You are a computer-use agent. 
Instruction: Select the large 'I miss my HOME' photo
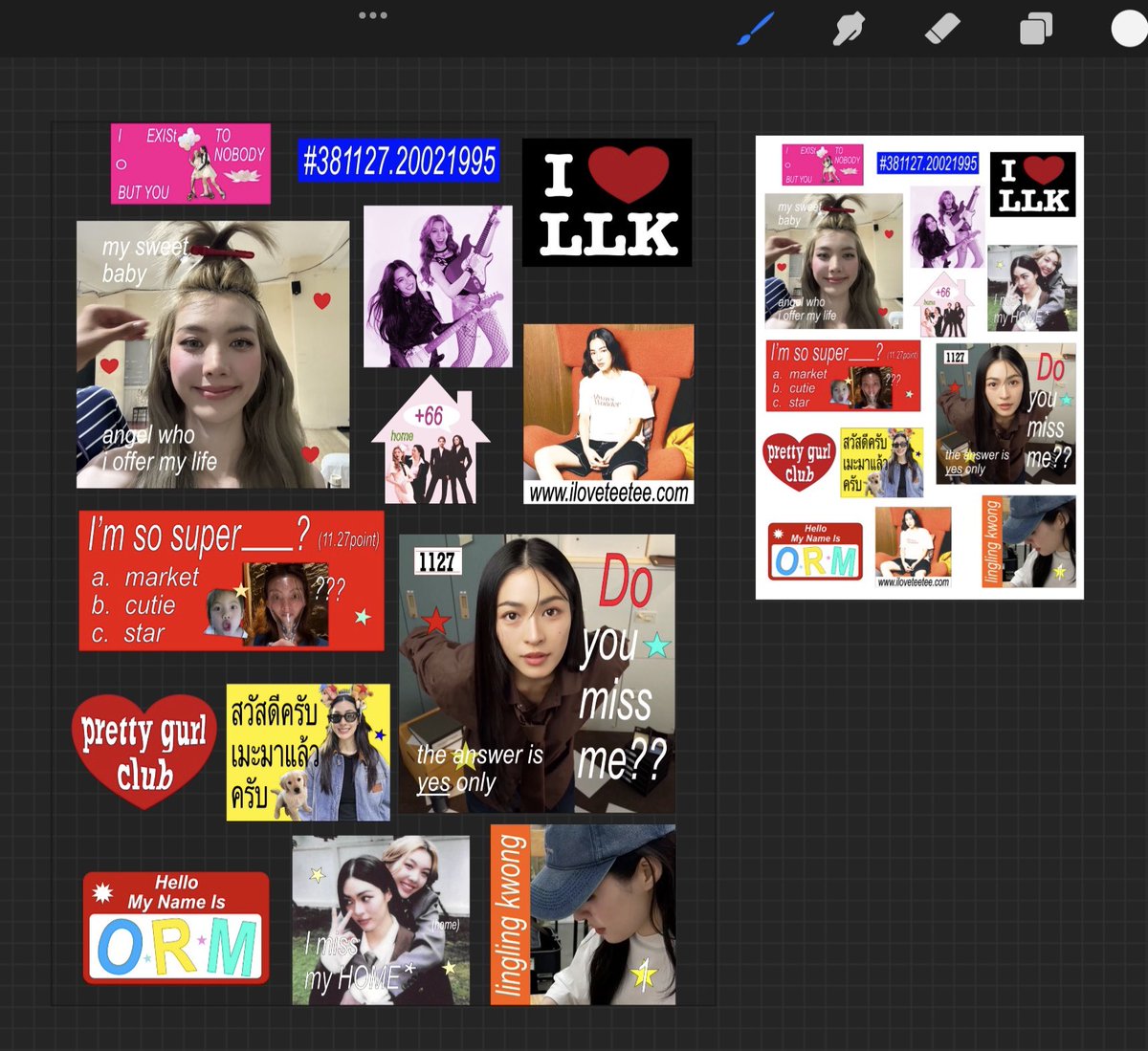381,920
